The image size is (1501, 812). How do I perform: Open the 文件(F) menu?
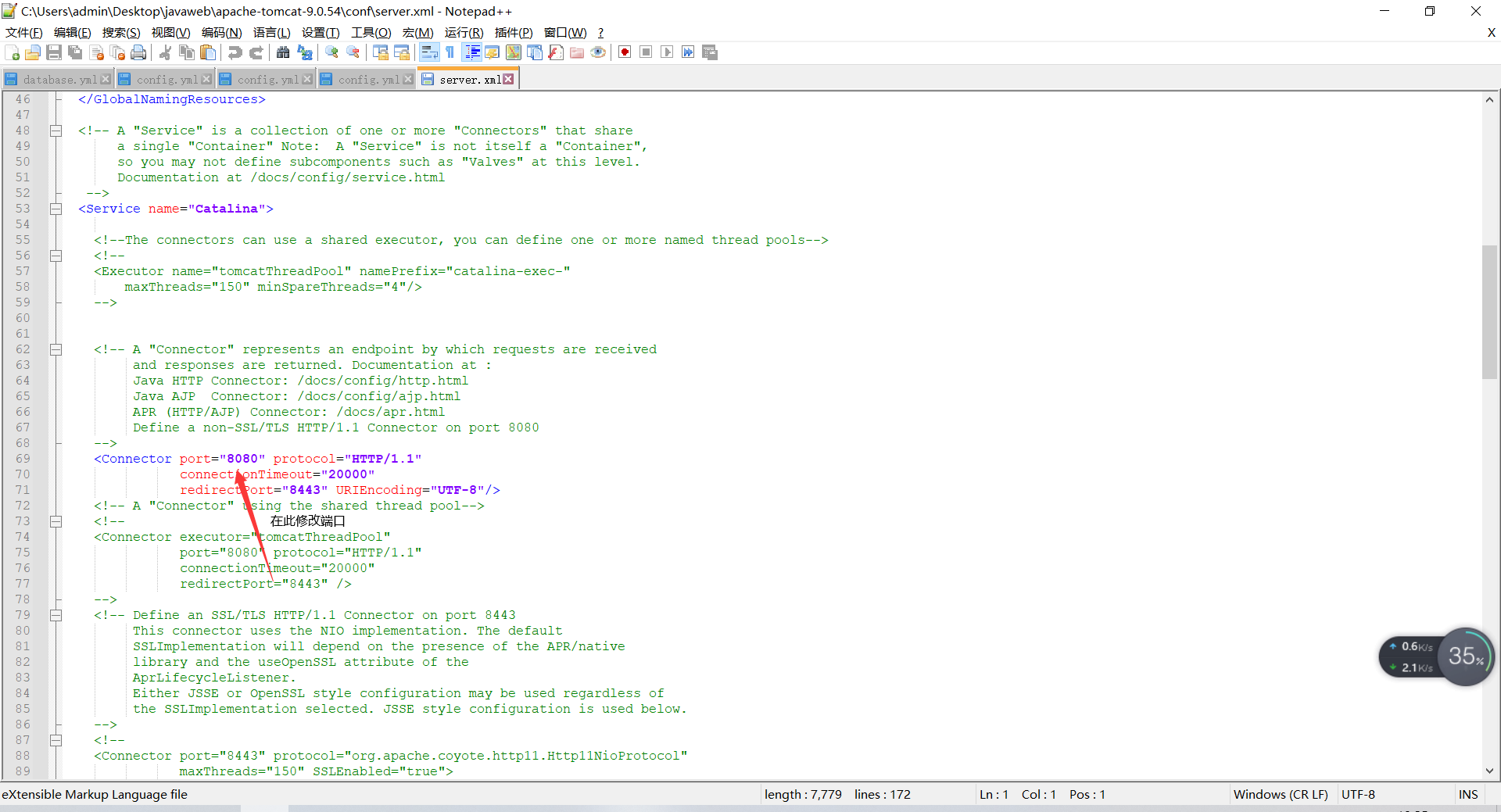coord(23,32)
